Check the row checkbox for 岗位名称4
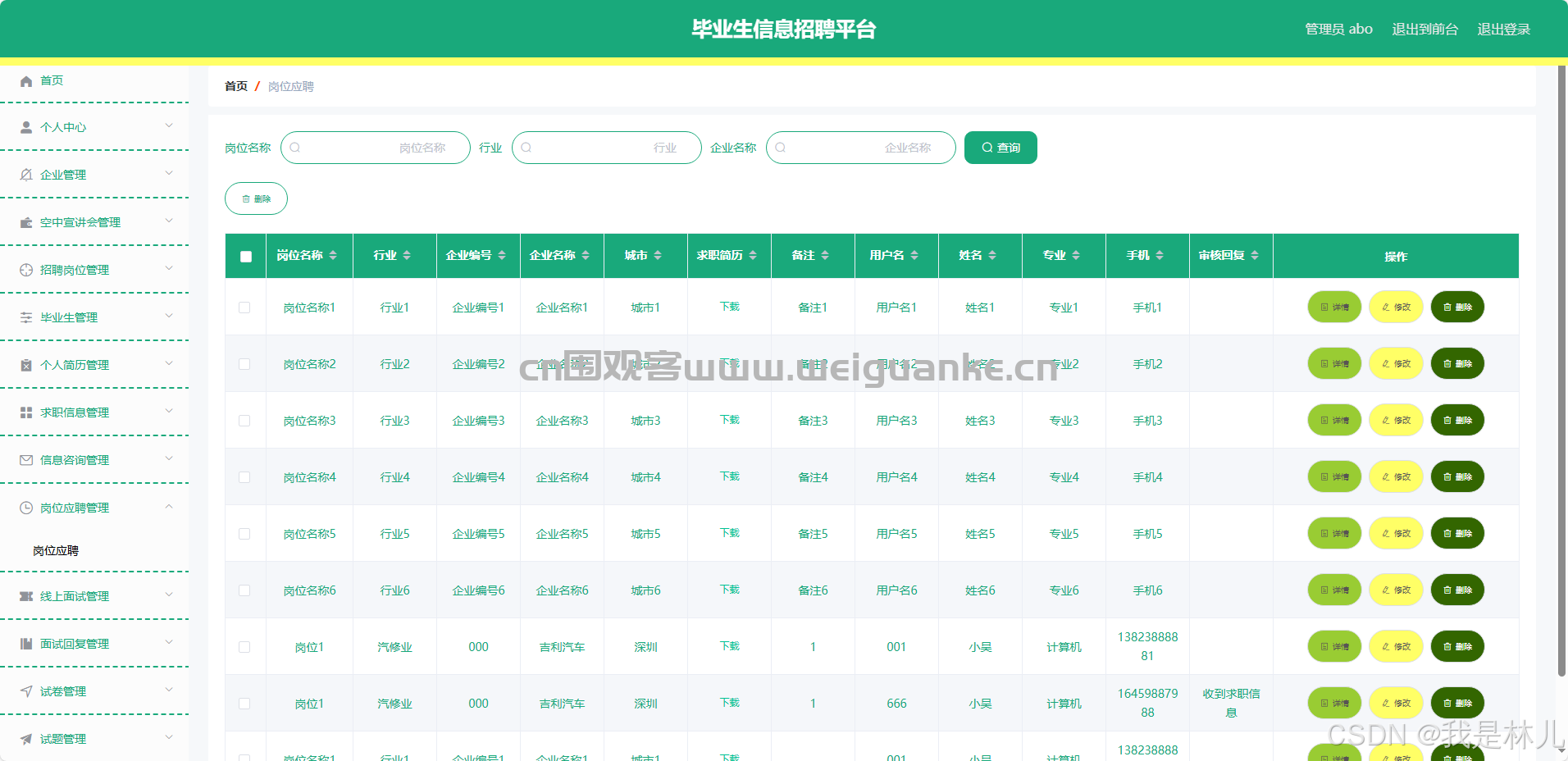This screenshot has width=1568, height=761. pos(244,477)
